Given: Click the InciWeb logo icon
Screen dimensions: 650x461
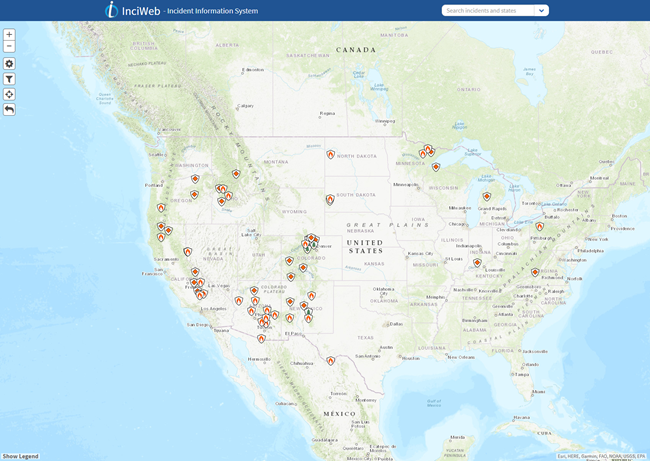Looking at the screenshot, I should (112, 10).
